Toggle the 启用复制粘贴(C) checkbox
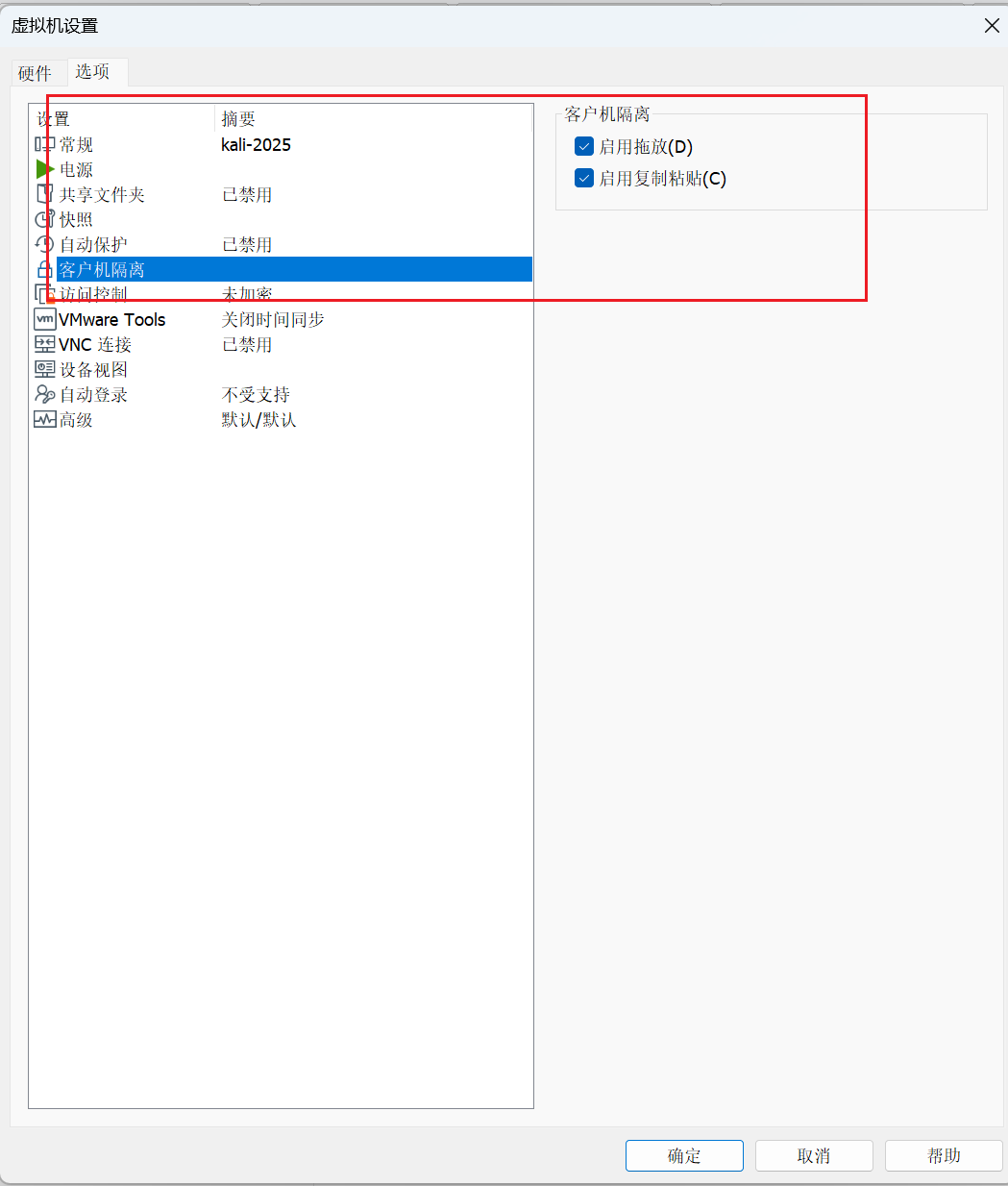The width and height of the screenshot is (1008, 1186). [x=584, y=178]
